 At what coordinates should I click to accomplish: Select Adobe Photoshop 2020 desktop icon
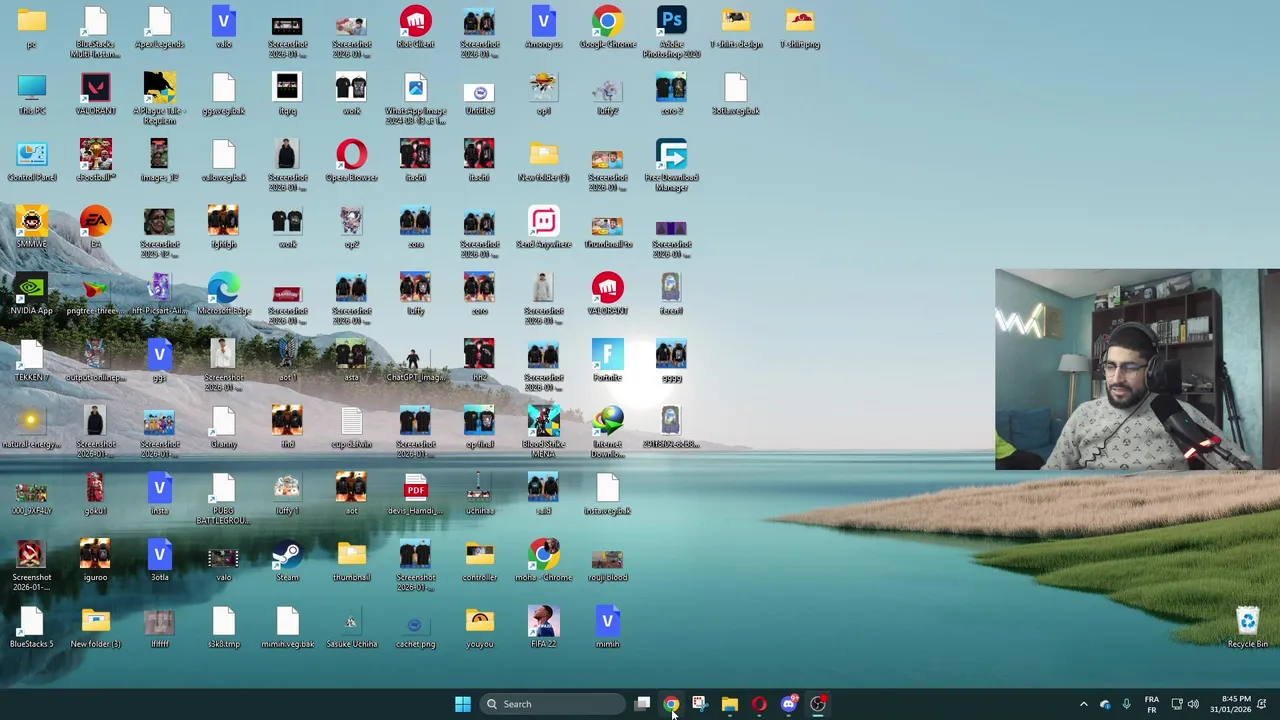(x=671, y=32)
